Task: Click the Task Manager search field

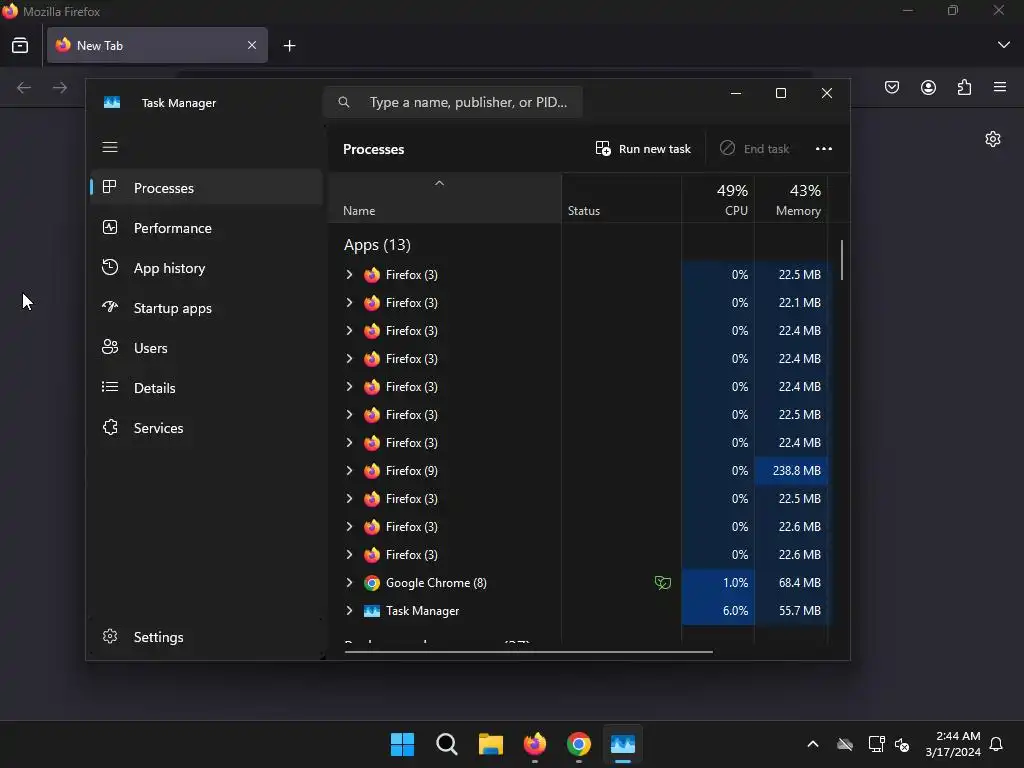Action: click(453, 103)
